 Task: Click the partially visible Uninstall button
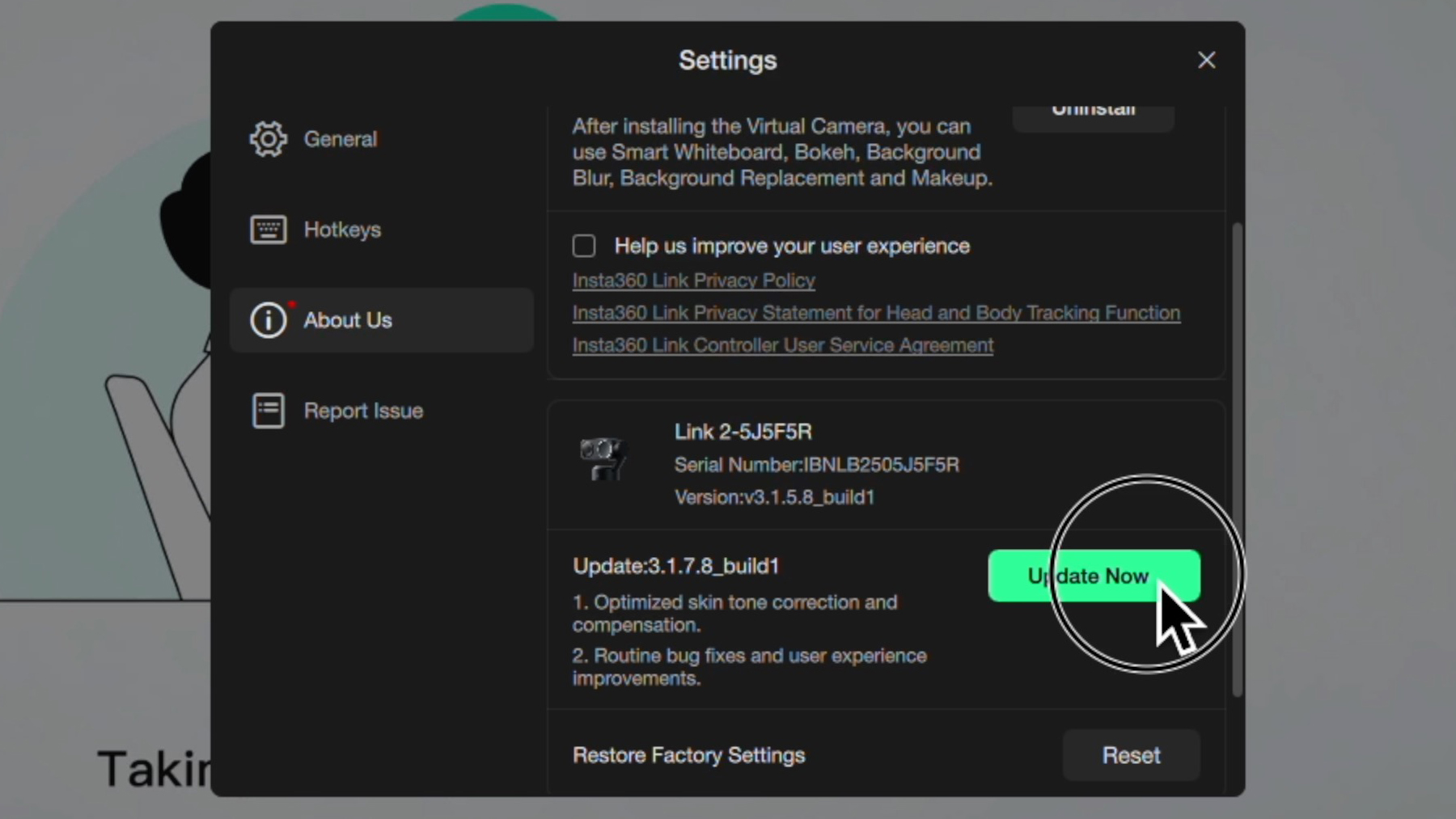coord(1093,117)
